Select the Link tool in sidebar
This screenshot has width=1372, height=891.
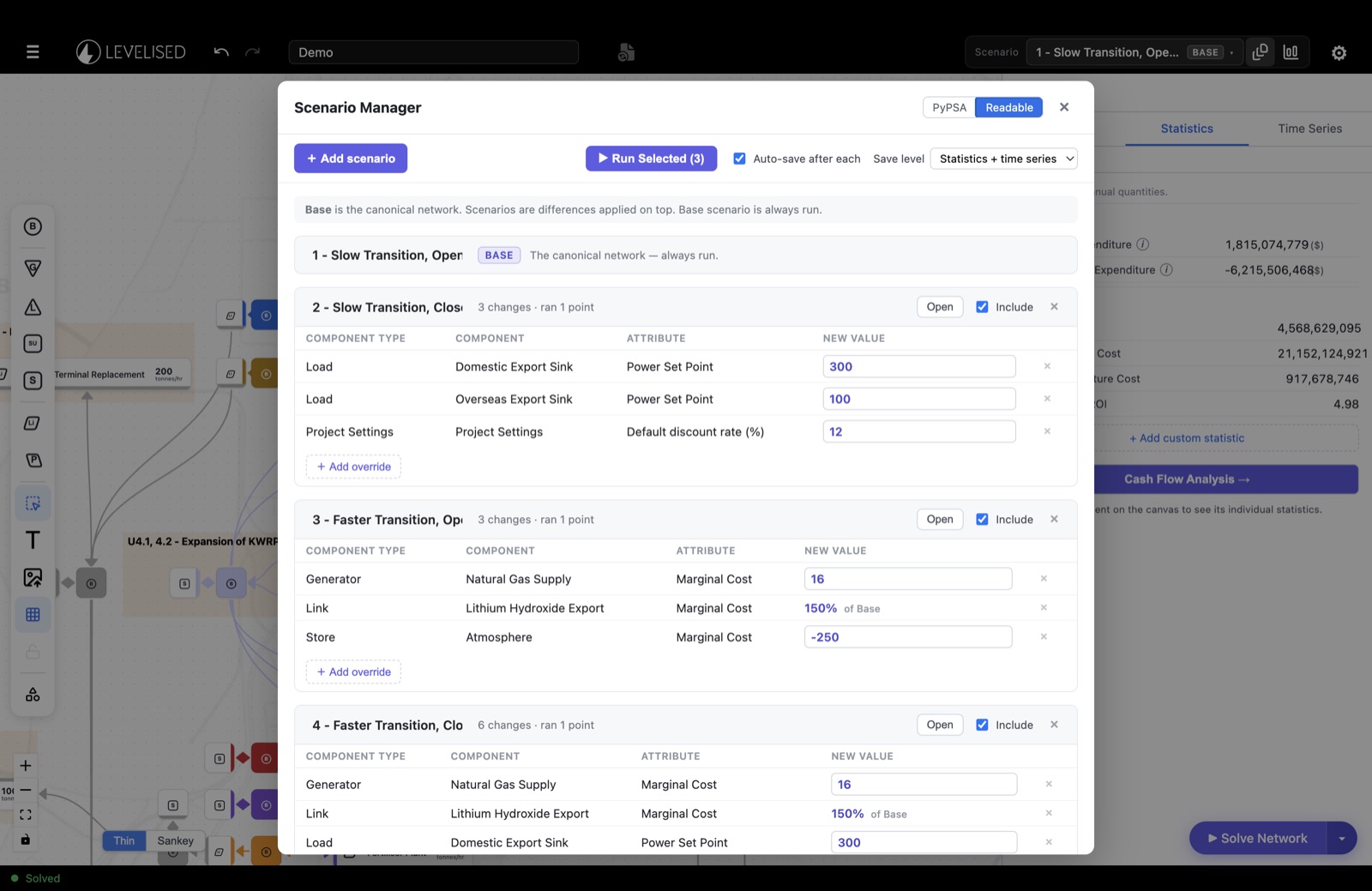(x=33, y=423)
